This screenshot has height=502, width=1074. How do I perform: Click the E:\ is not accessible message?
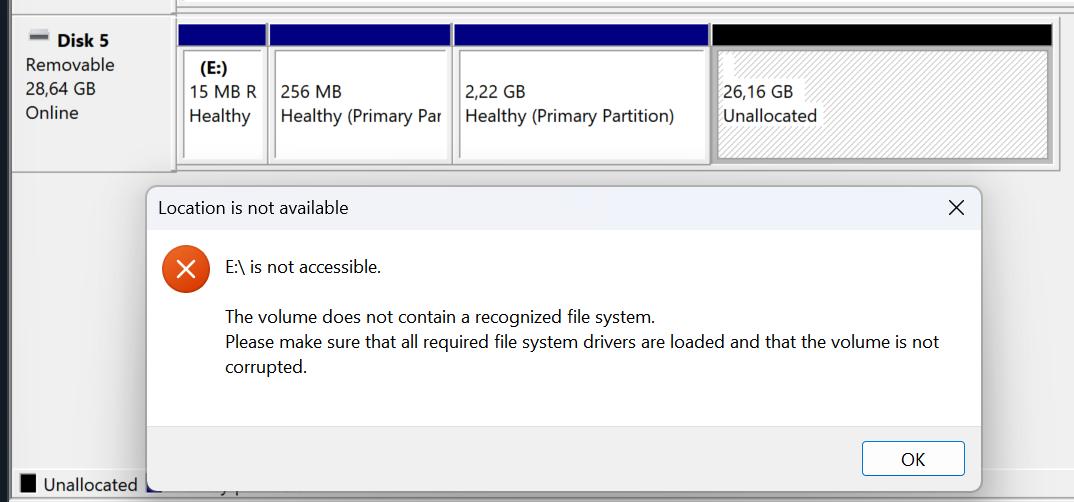[303, 267]
